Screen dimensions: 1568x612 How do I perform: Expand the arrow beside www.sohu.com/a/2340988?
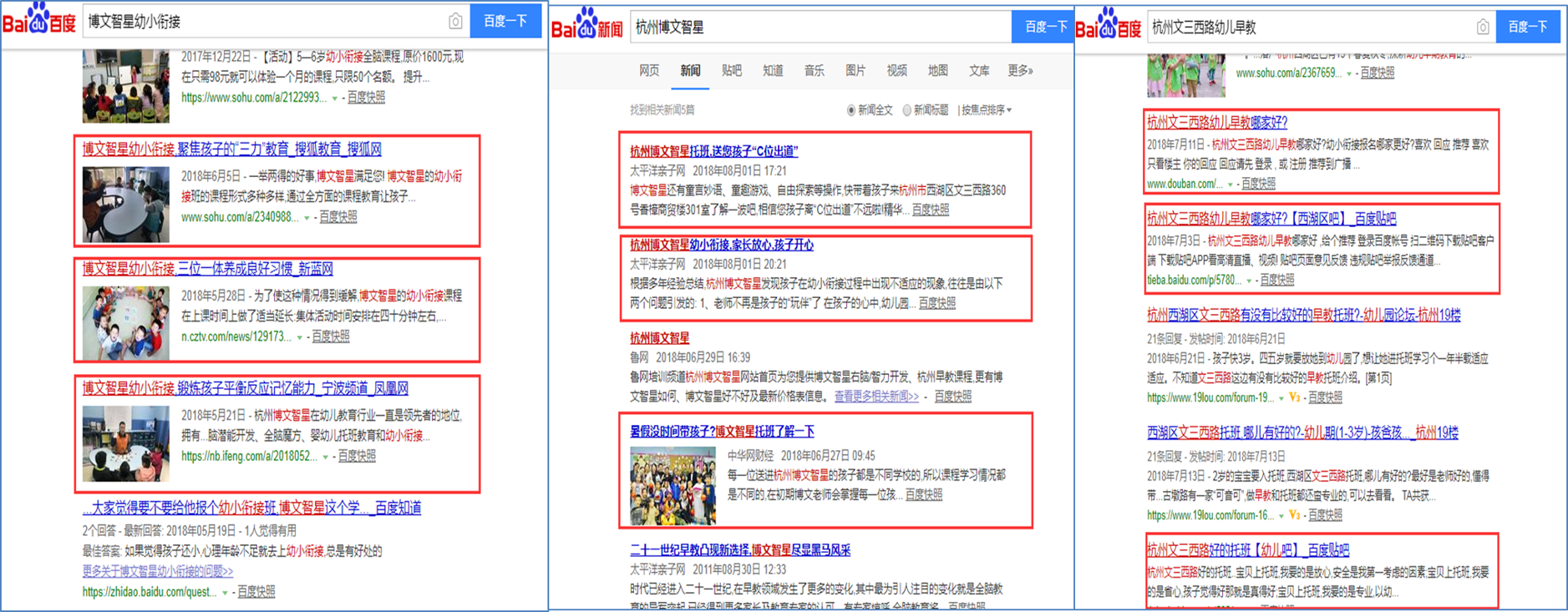click(x=307, y=218)
